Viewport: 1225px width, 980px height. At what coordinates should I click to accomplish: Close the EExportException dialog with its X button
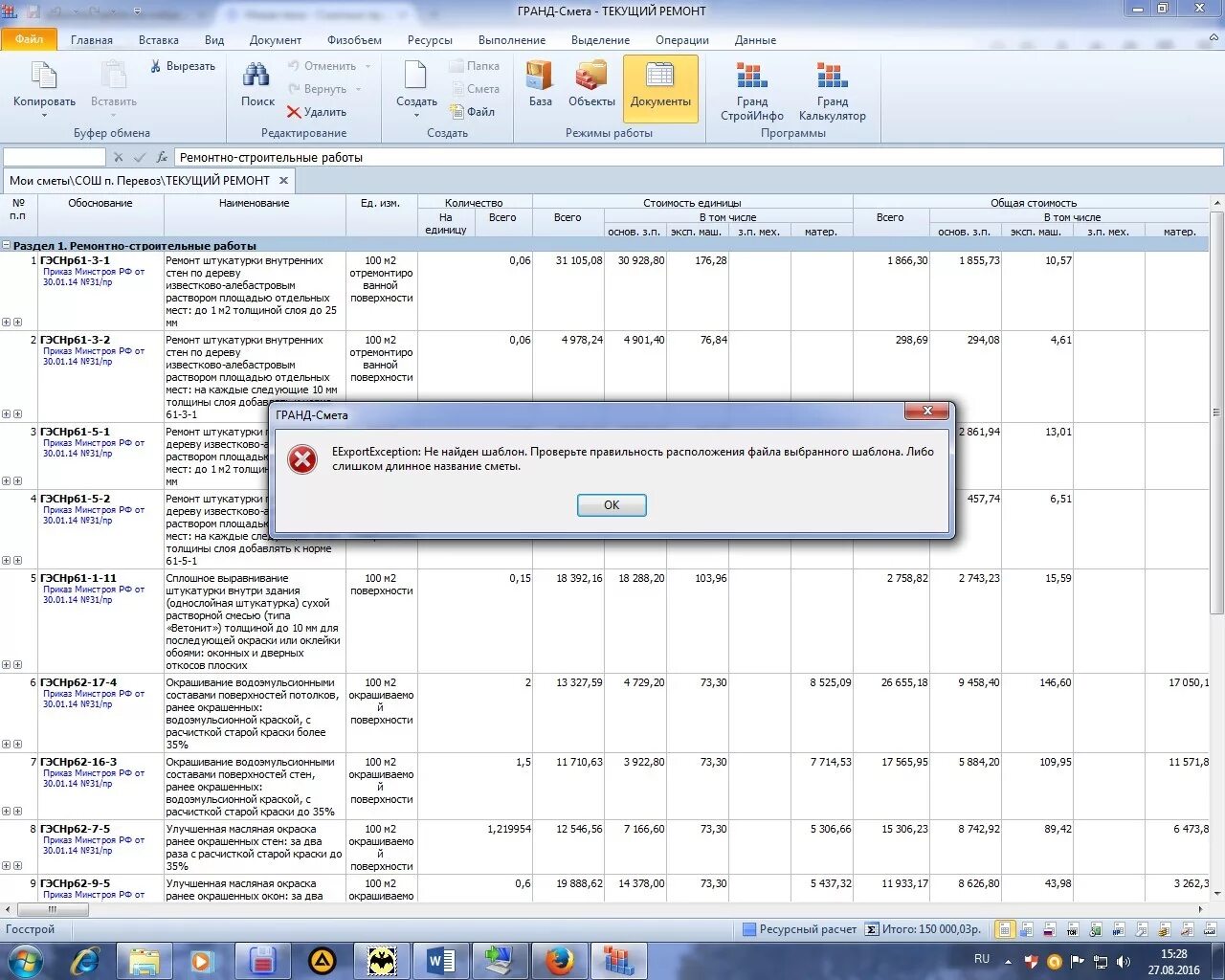coord(927,411)
